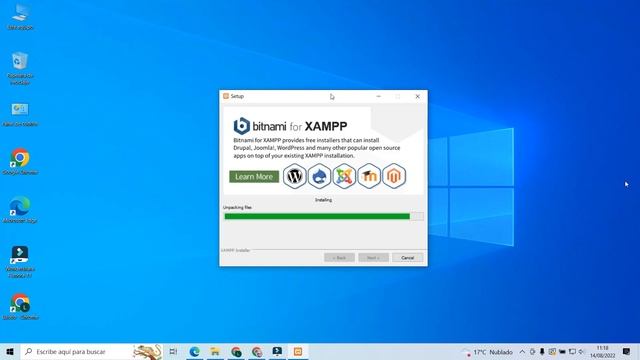The width and height of the screenshot is (640, 360).
Task: Open Microsoft Edge from the taskbar
Action: 194,351
